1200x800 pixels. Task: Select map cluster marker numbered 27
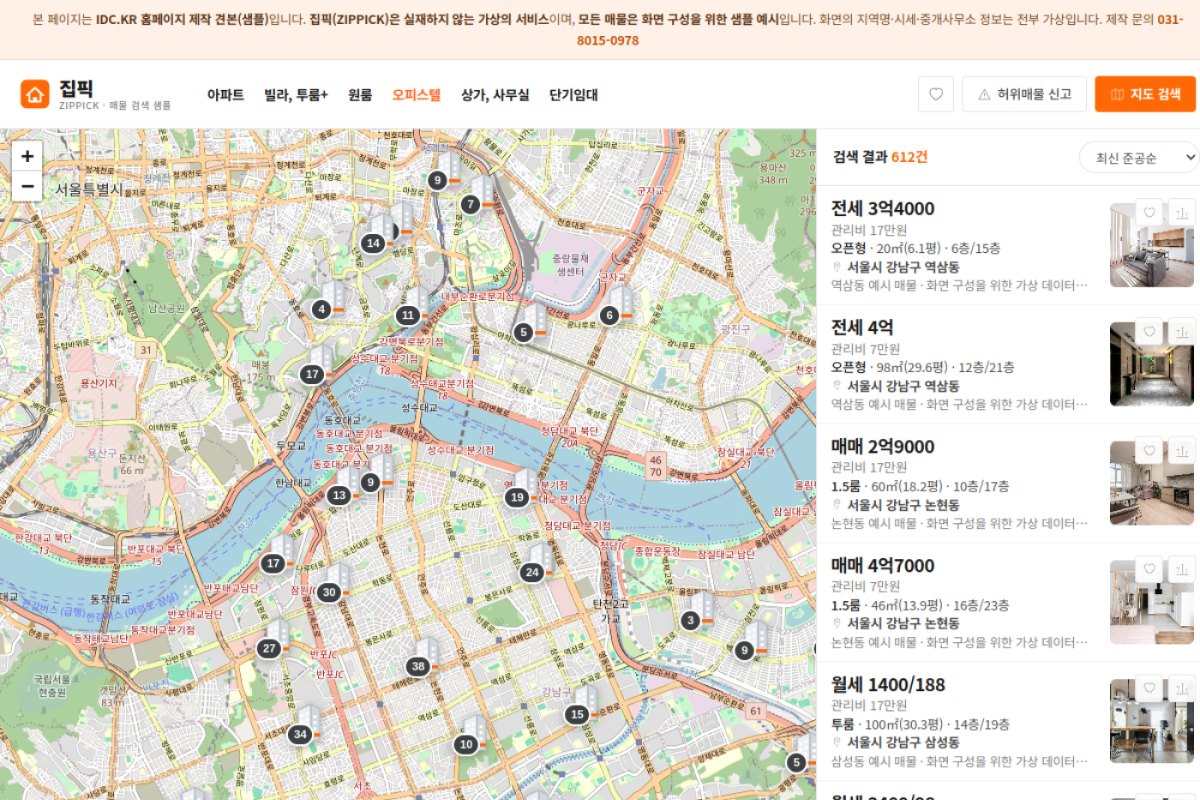click(268, 649)
